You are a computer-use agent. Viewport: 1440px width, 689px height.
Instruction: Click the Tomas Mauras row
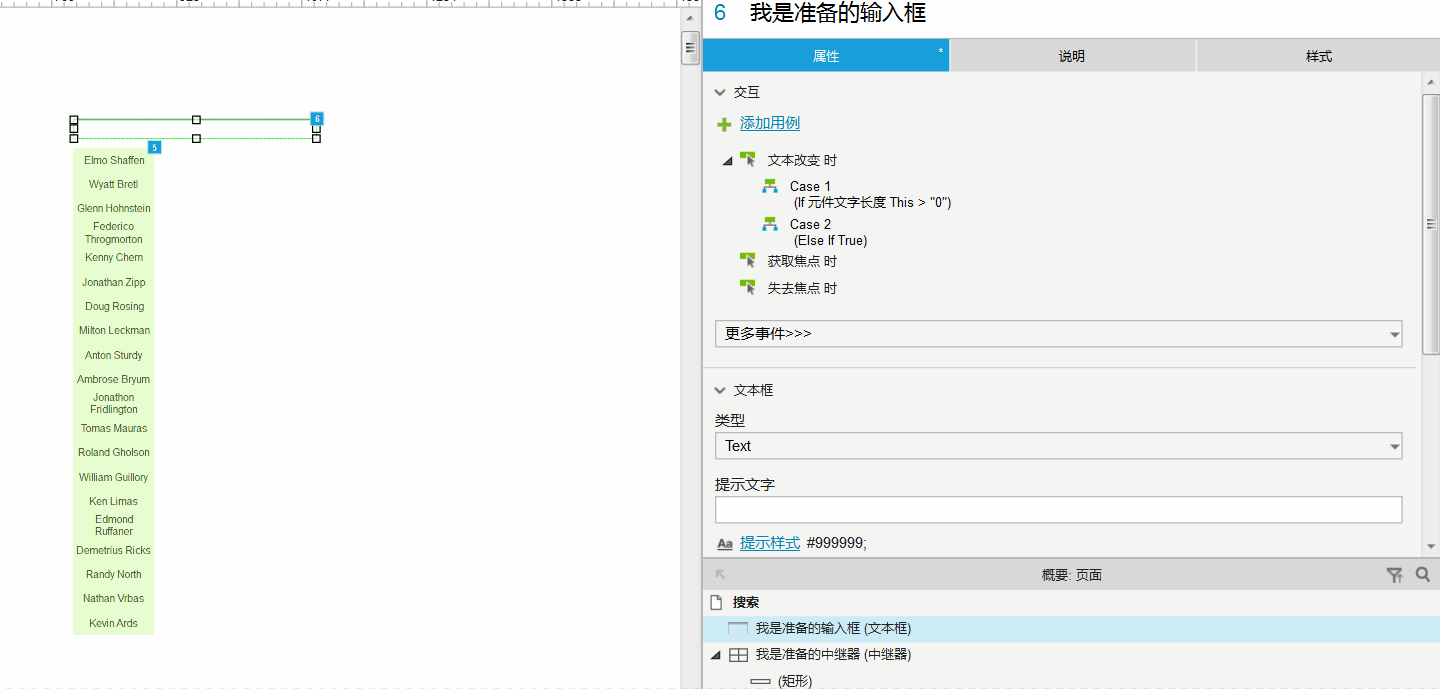coord(114,428)
